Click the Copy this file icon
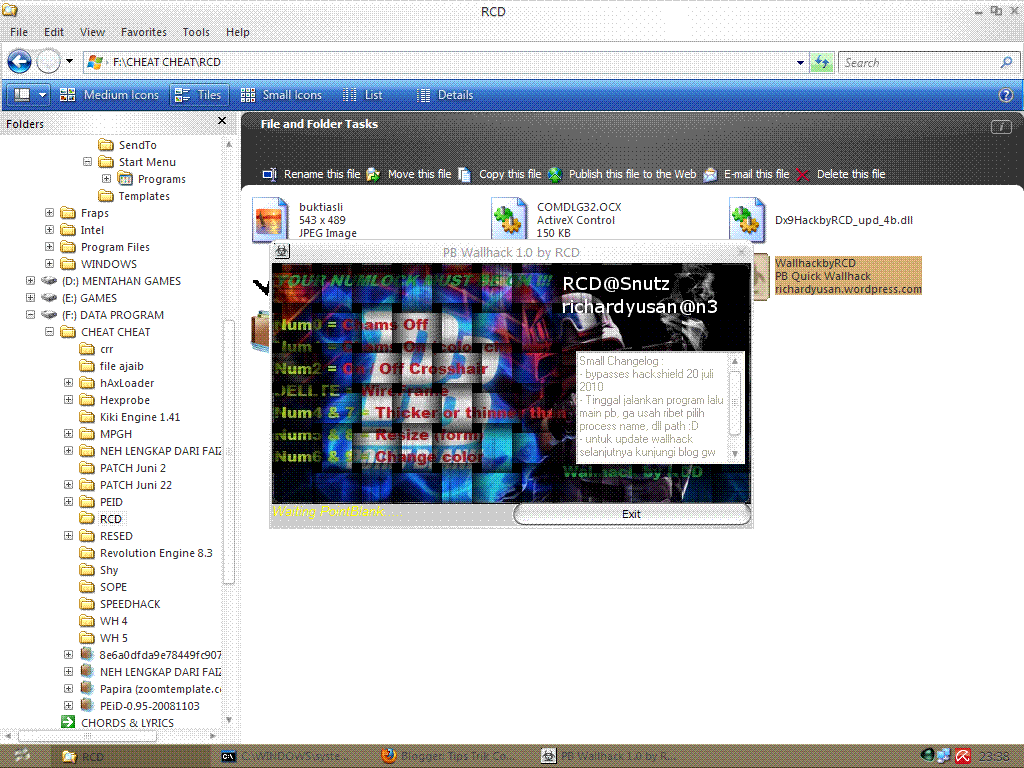 464,173
